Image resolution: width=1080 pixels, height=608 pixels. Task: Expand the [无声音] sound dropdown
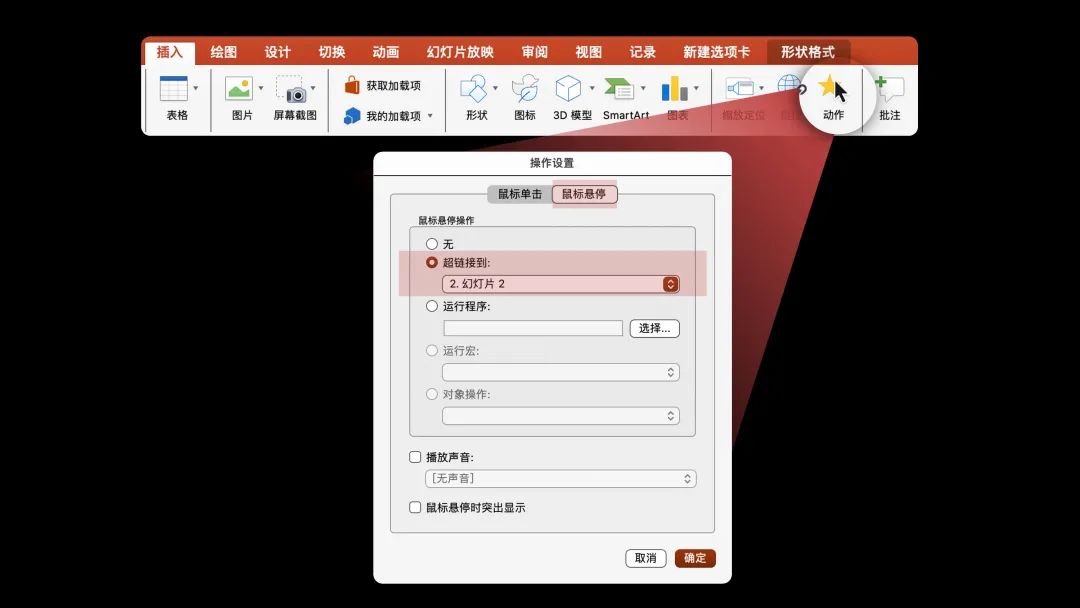560,478
